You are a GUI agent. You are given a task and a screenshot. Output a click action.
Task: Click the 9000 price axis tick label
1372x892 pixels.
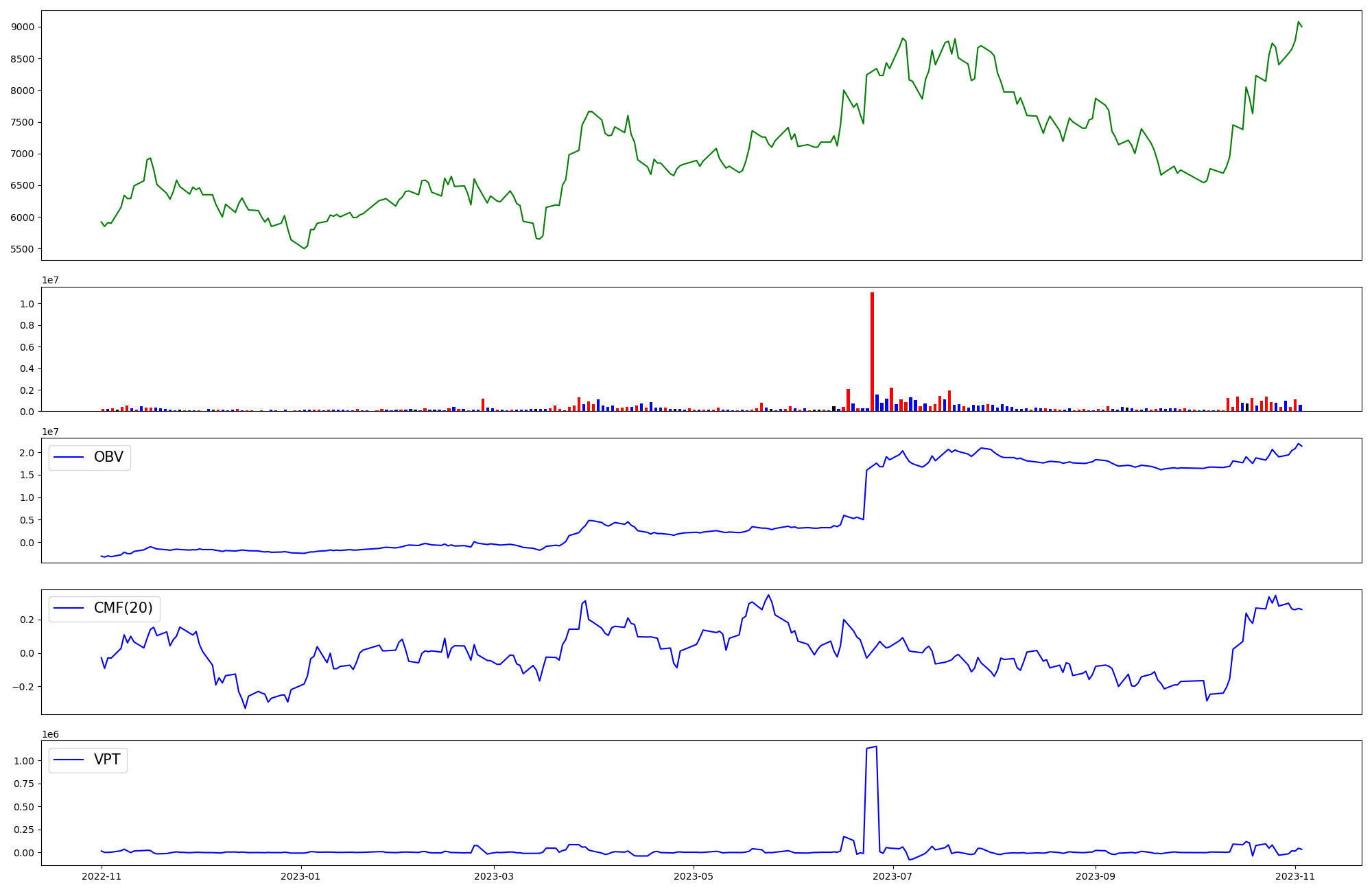tap(23, 27)
